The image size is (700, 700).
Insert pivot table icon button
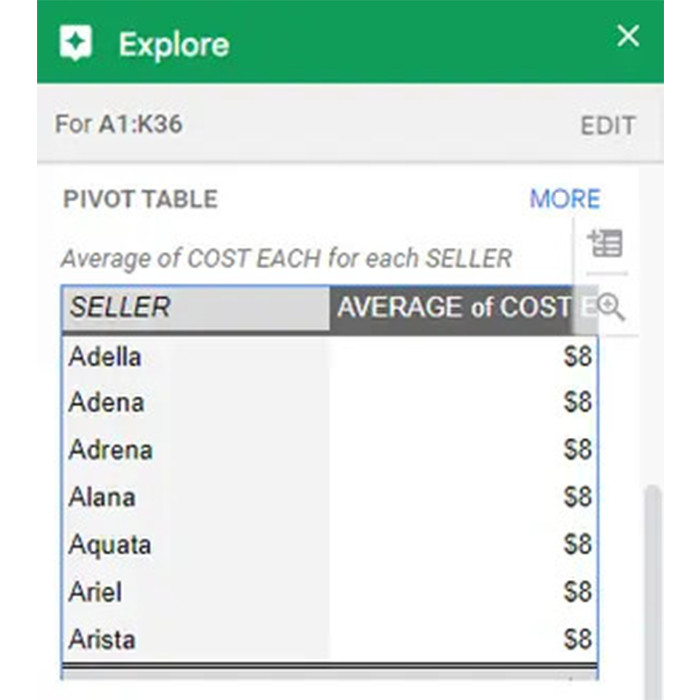click(x=606, y=243)
